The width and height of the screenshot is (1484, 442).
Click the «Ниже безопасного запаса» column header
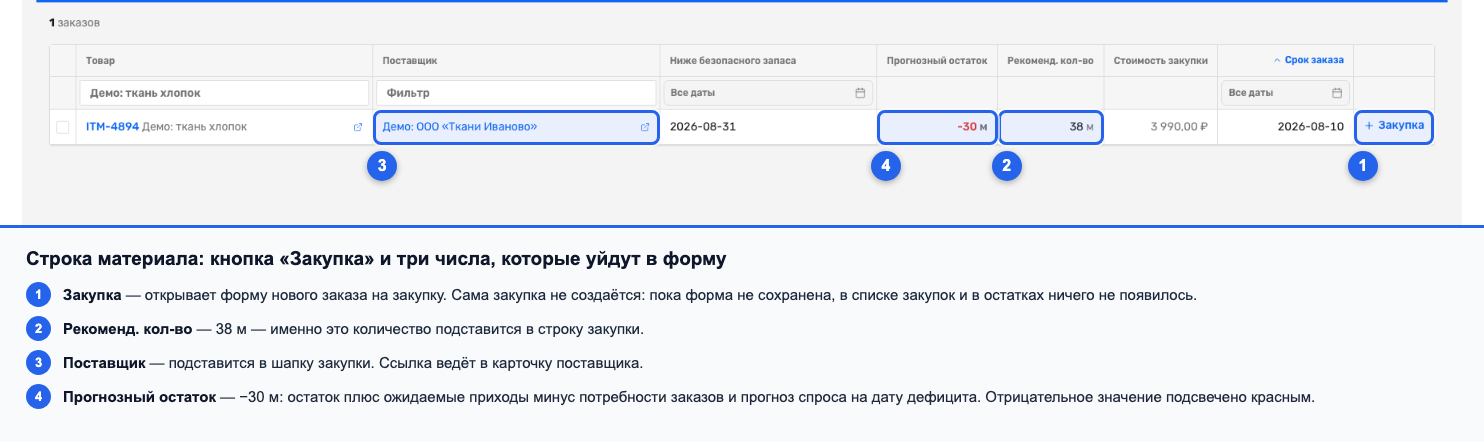[x=733, y=61]
